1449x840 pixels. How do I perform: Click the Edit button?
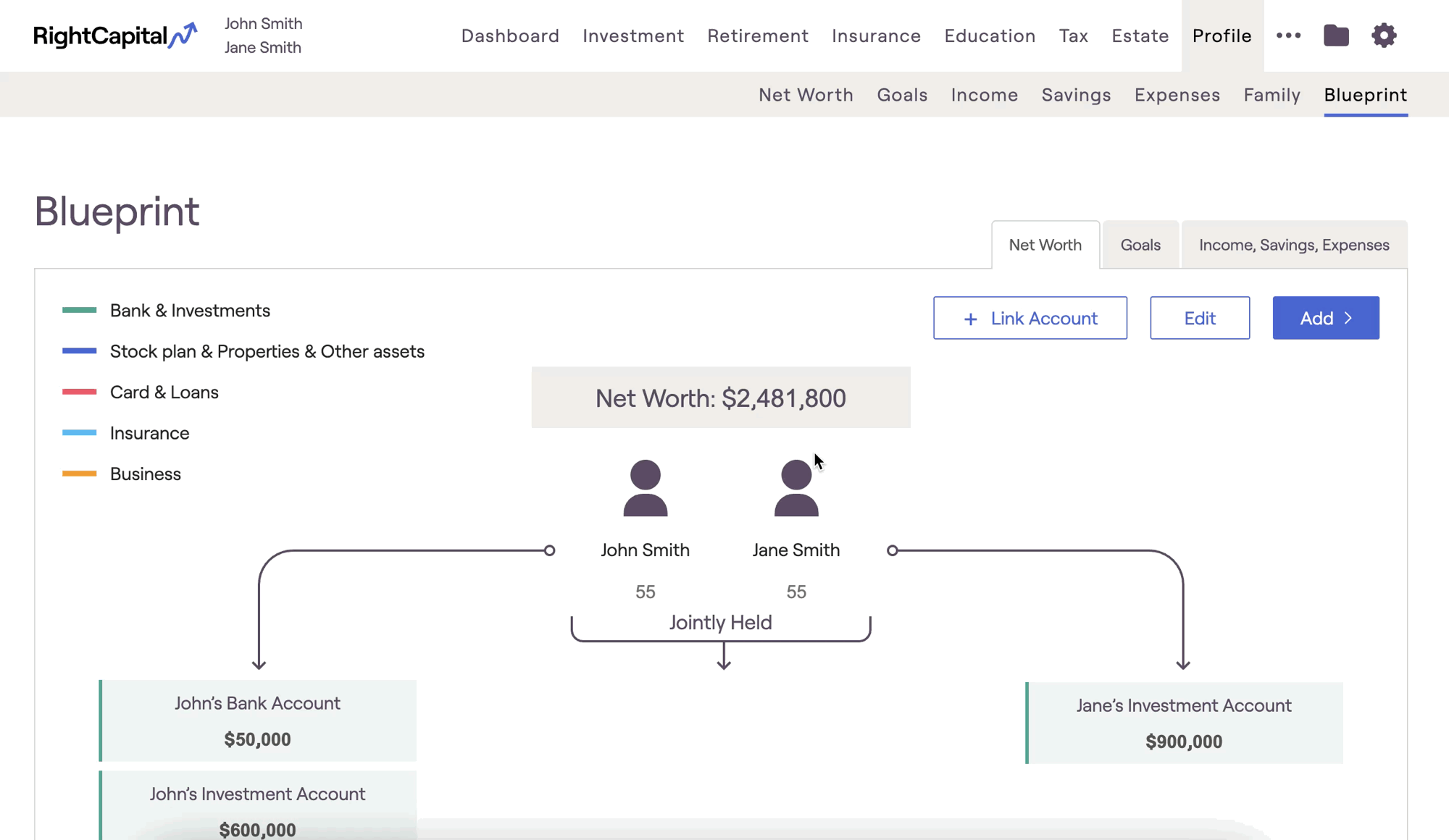pyautogui.click(x=1200, y=318)
